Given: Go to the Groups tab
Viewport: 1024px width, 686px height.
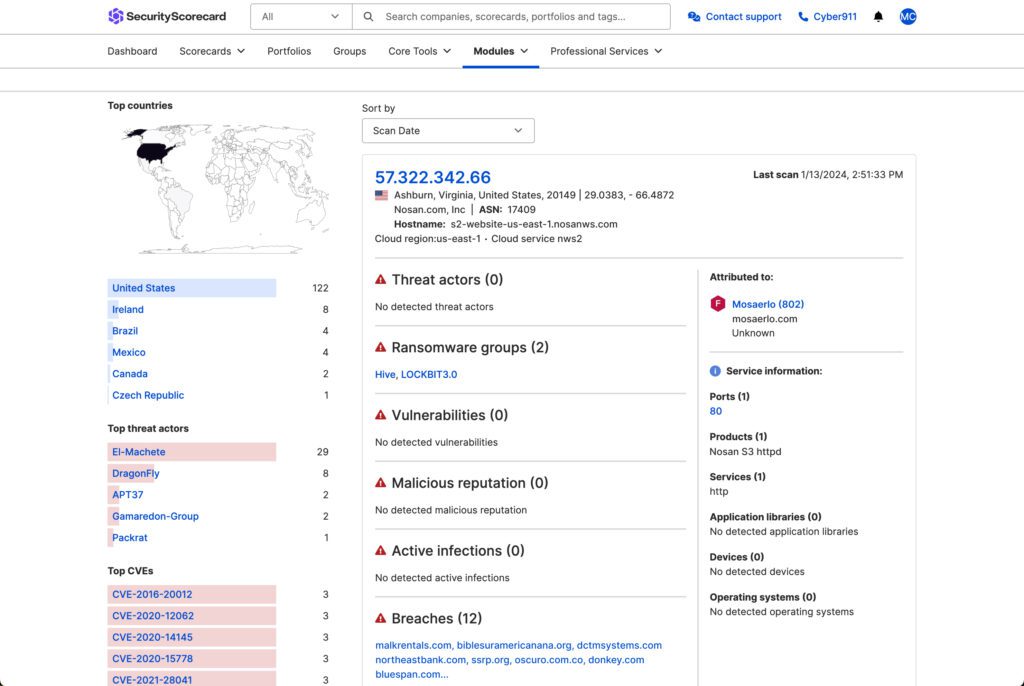Looking at the screenshot, I should coord(349,51).
